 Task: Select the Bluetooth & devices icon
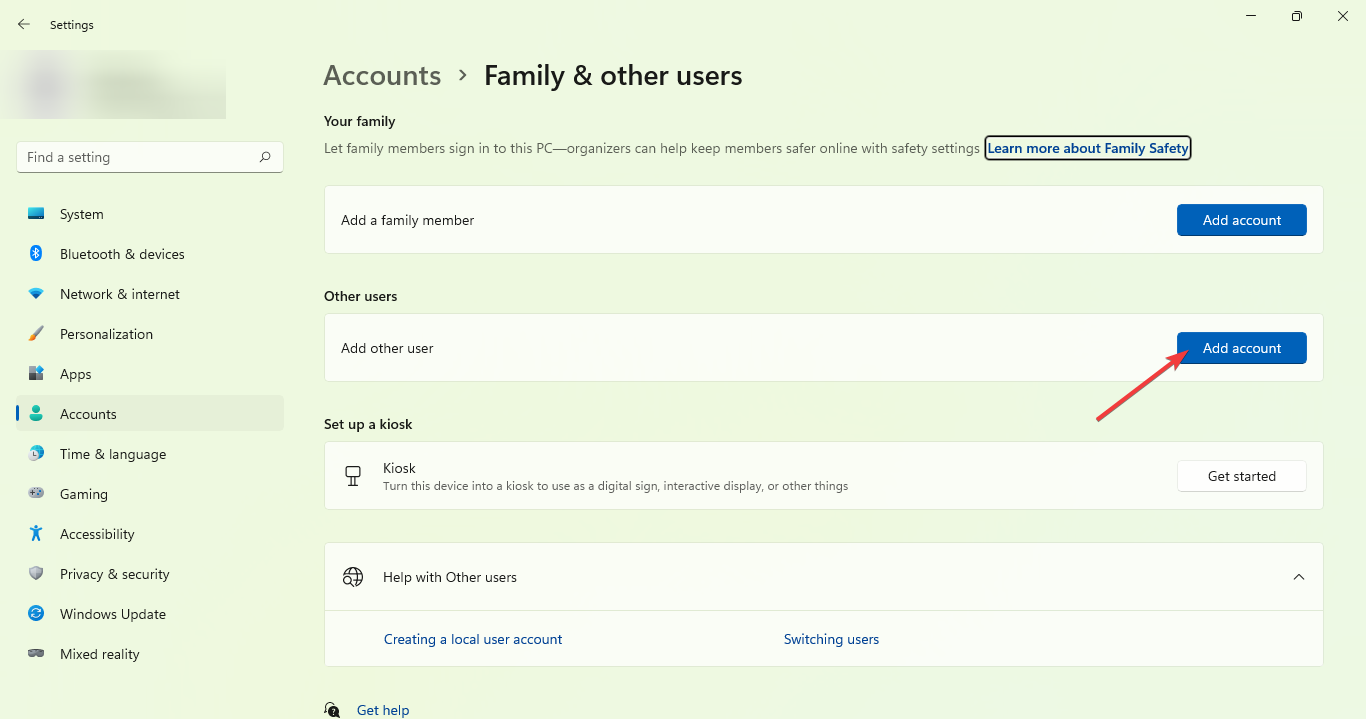[x=36, y=254]
